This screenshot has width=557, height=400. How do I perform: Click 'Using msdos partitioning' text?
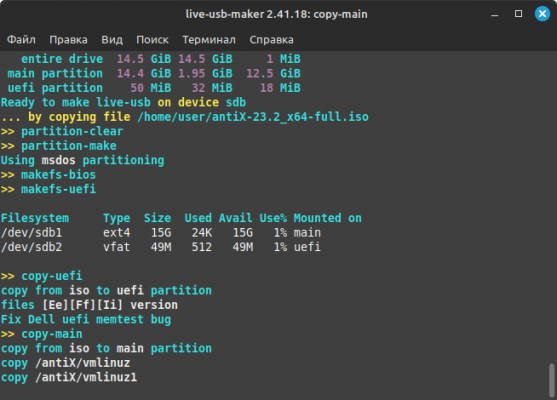tap(82, 160)
